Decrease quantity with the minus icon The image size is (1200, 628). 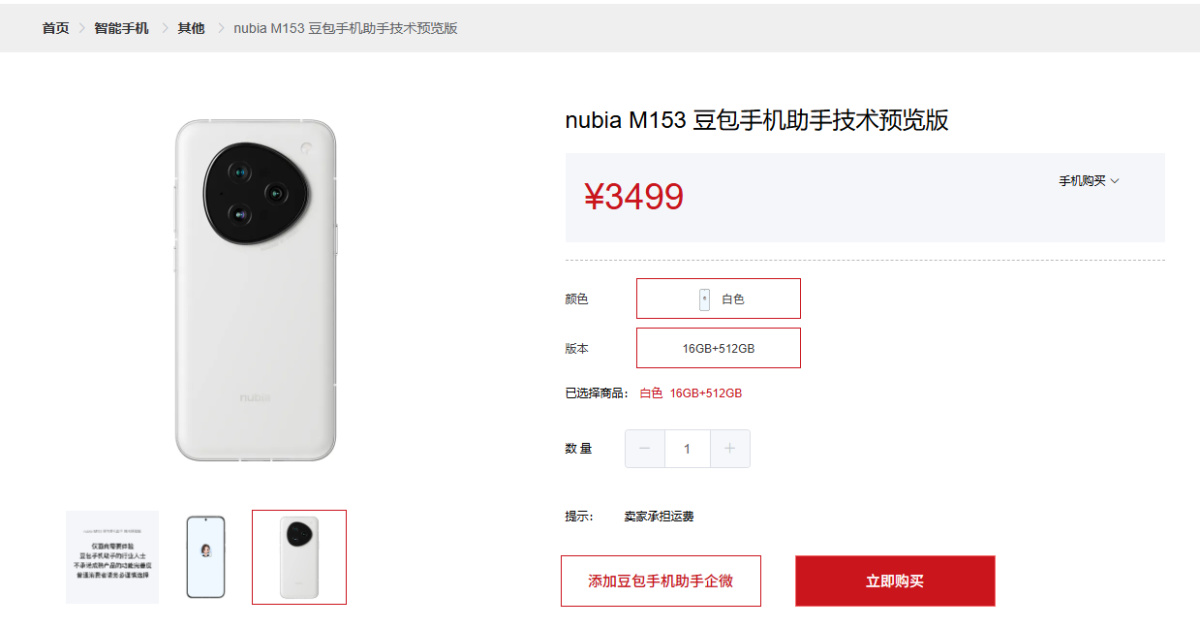645,449
